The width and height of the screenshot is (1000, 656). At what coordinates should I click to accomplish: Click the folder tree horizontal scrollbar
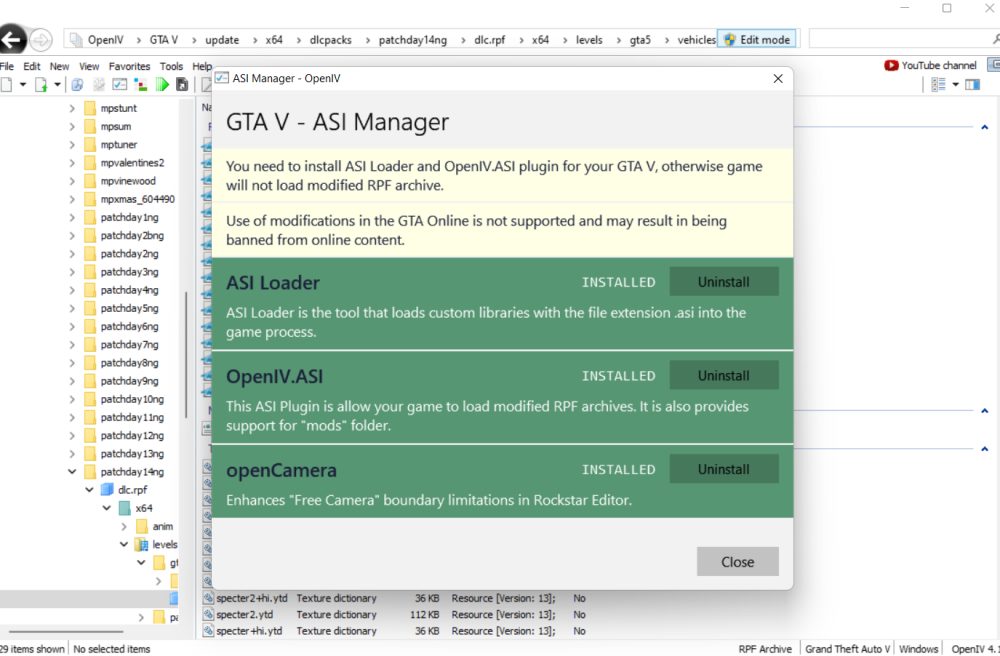[x=65, y=632]
